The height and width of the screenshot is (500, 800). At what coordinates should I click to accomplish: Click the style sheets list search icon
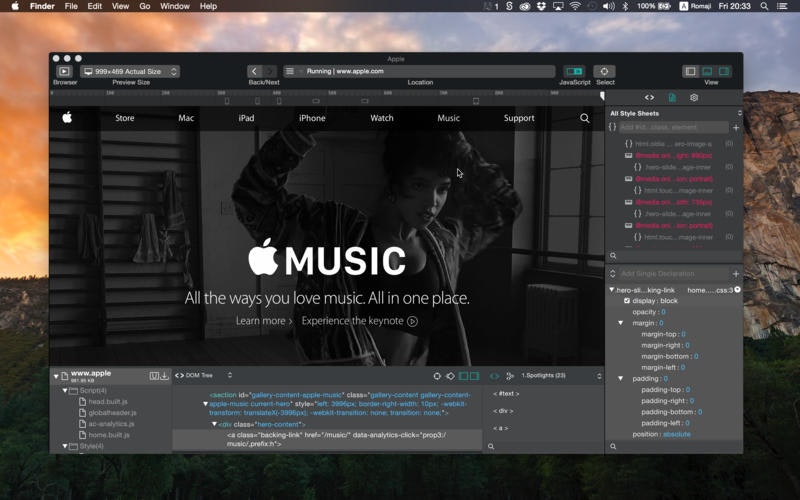point(613,256)
